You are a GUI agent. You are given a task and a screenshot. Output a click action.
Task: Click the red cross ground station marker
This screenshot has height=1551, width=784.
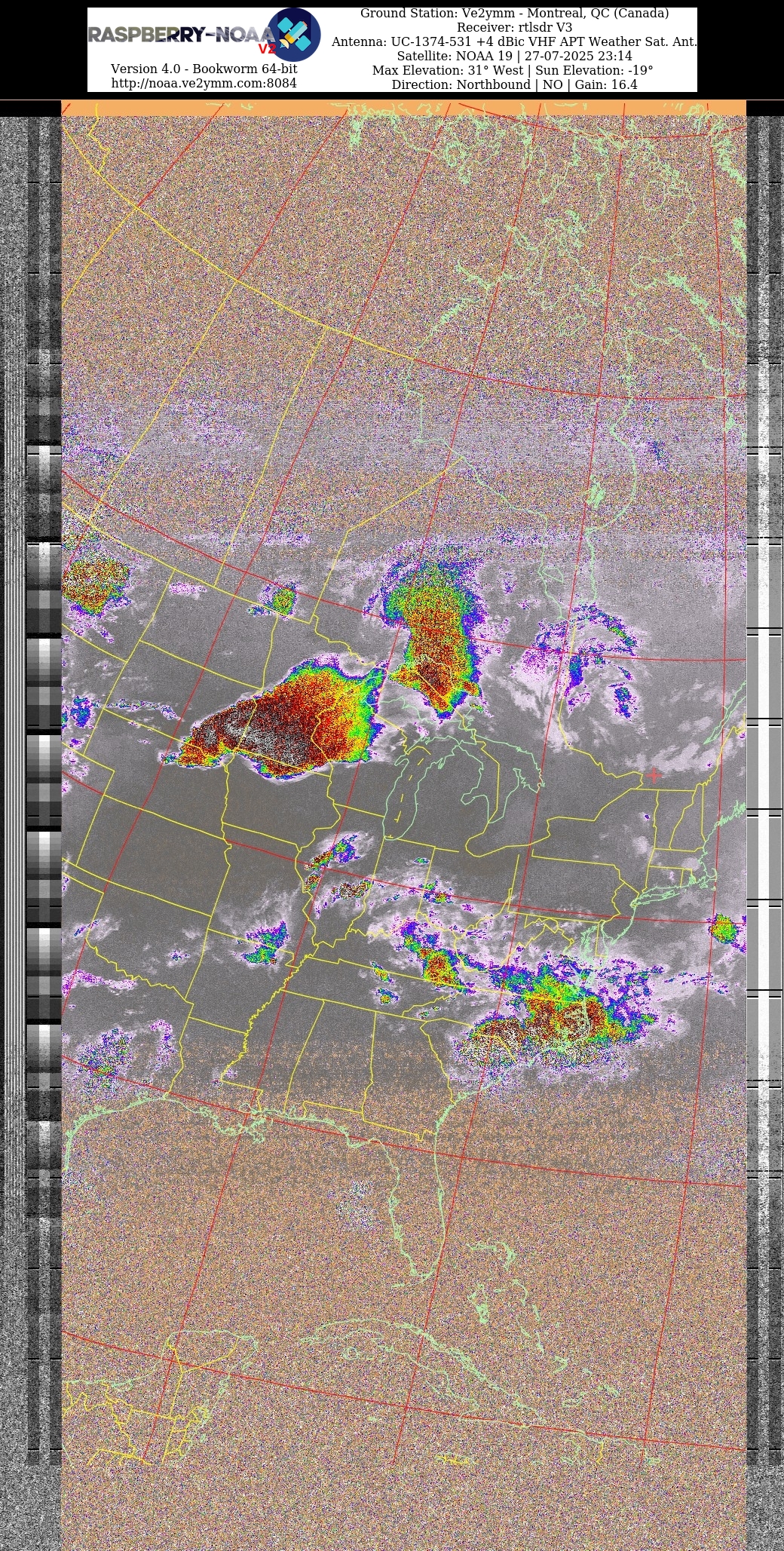click(x=654, y=774)
